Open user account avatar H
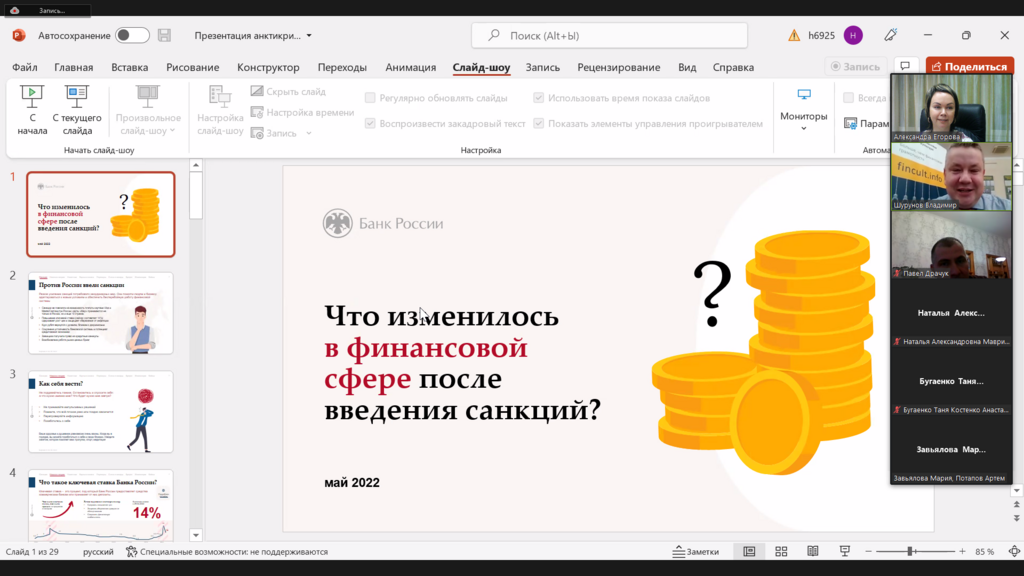The width and height of the screenshot is (1024, 576). point(853,35)
